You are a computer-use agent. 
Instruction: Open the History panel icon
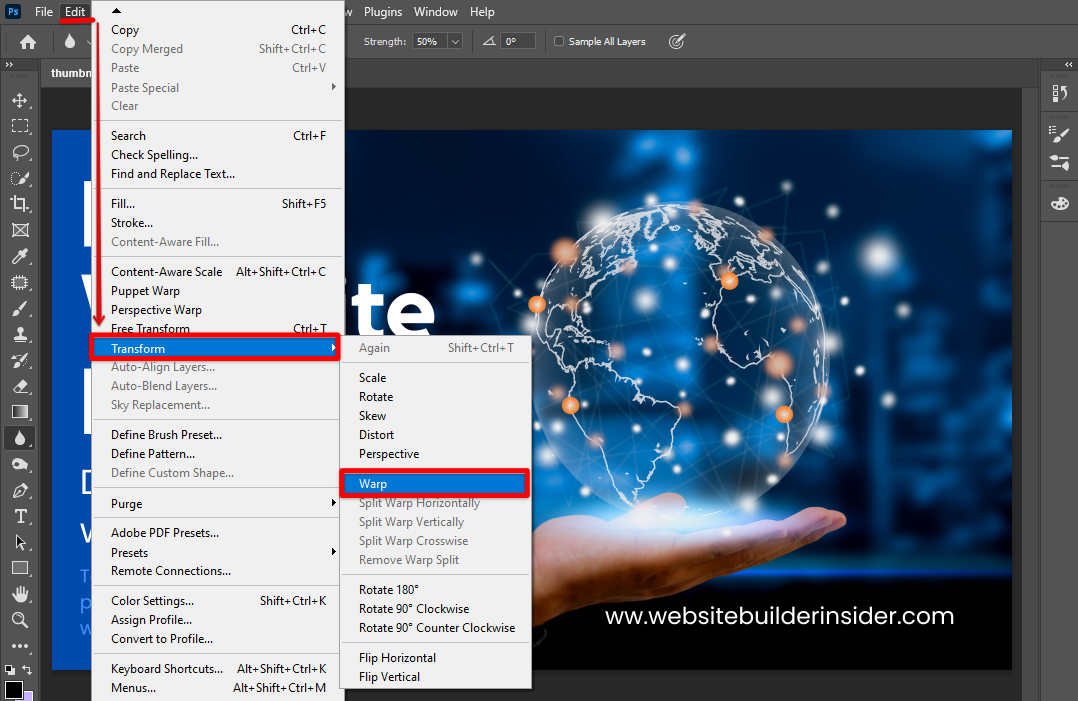pos(1059,94)
